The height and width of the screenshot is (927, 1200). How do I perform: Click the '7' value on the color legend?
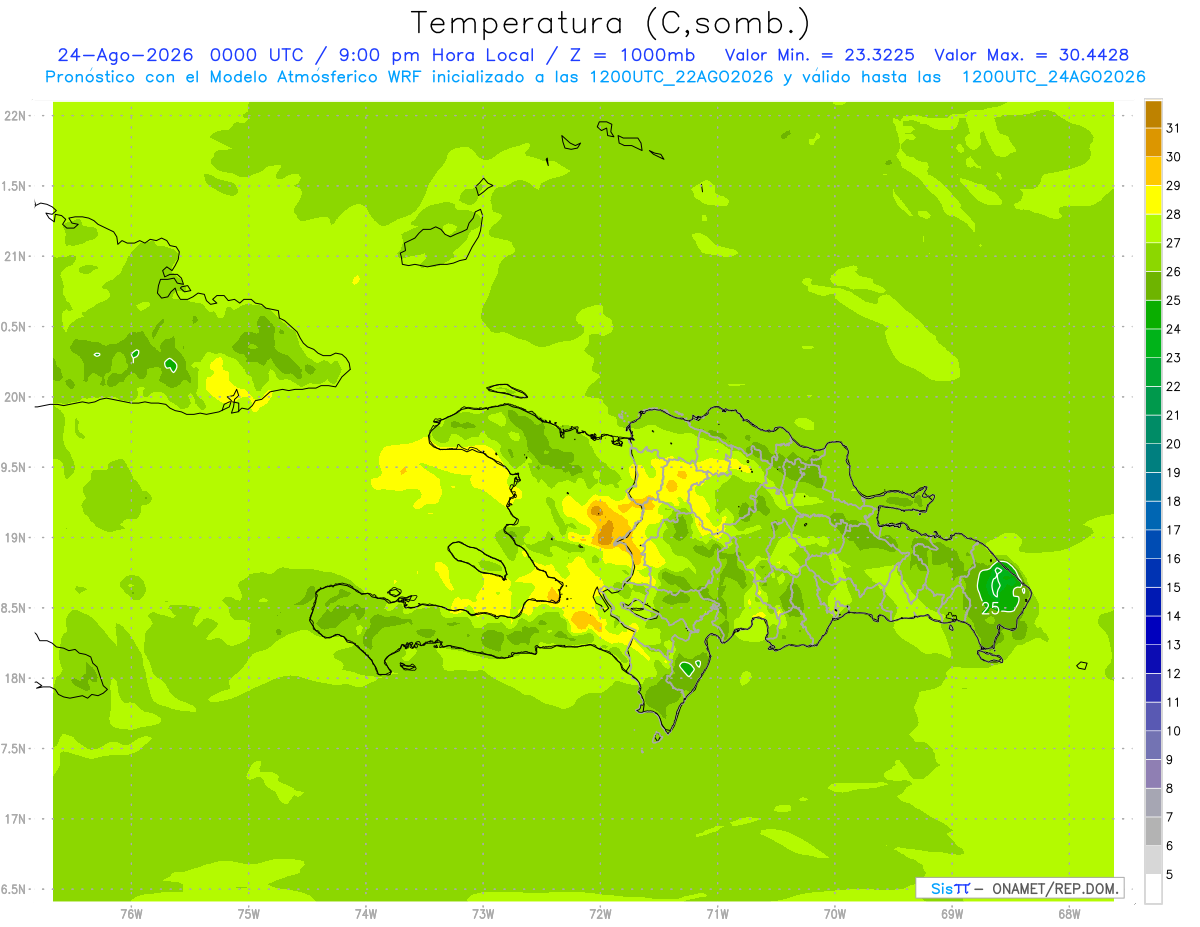(1170, 818)
